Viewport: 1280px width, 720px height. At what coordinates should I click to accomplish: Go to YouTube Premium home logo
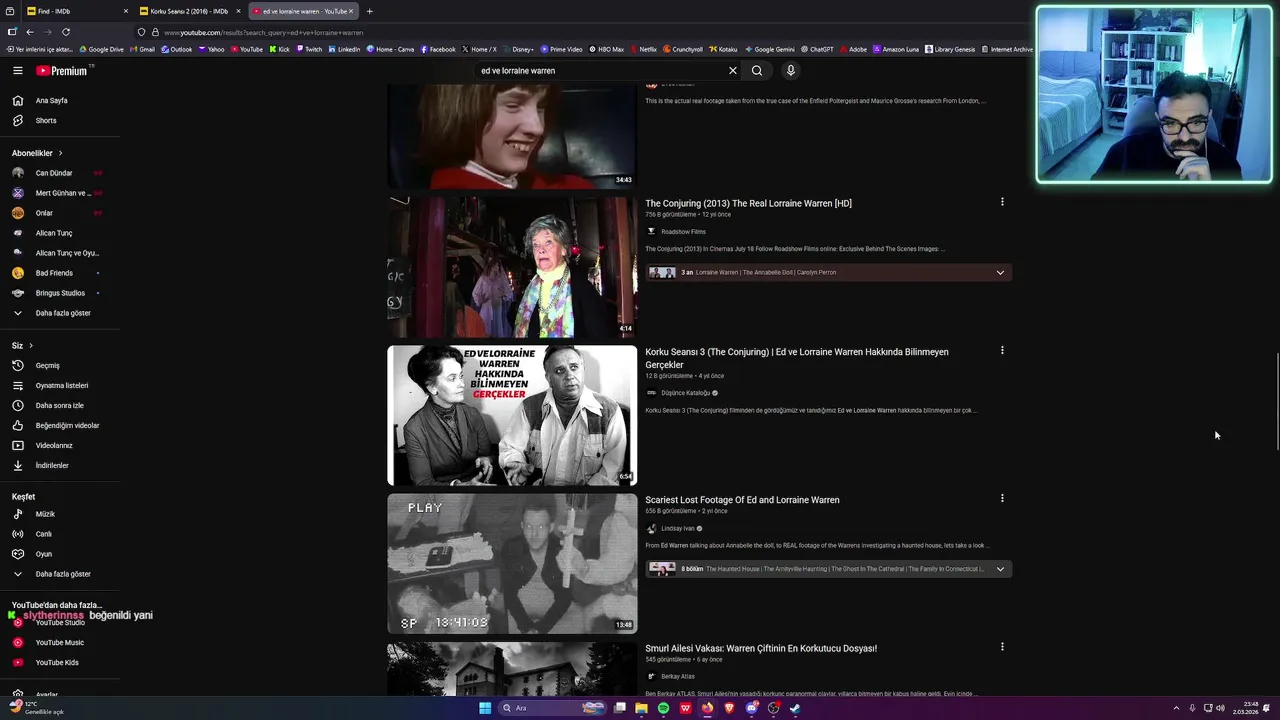point(63,71)
